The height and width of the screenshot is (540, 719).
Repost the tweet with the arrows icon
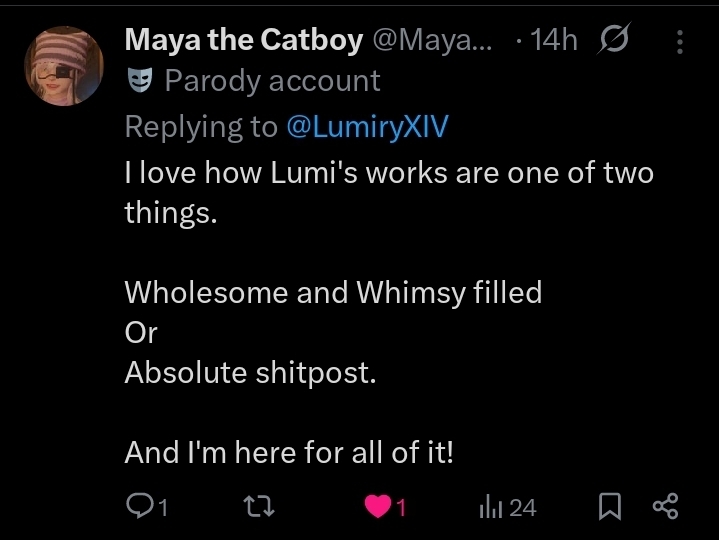coord(259,507)
